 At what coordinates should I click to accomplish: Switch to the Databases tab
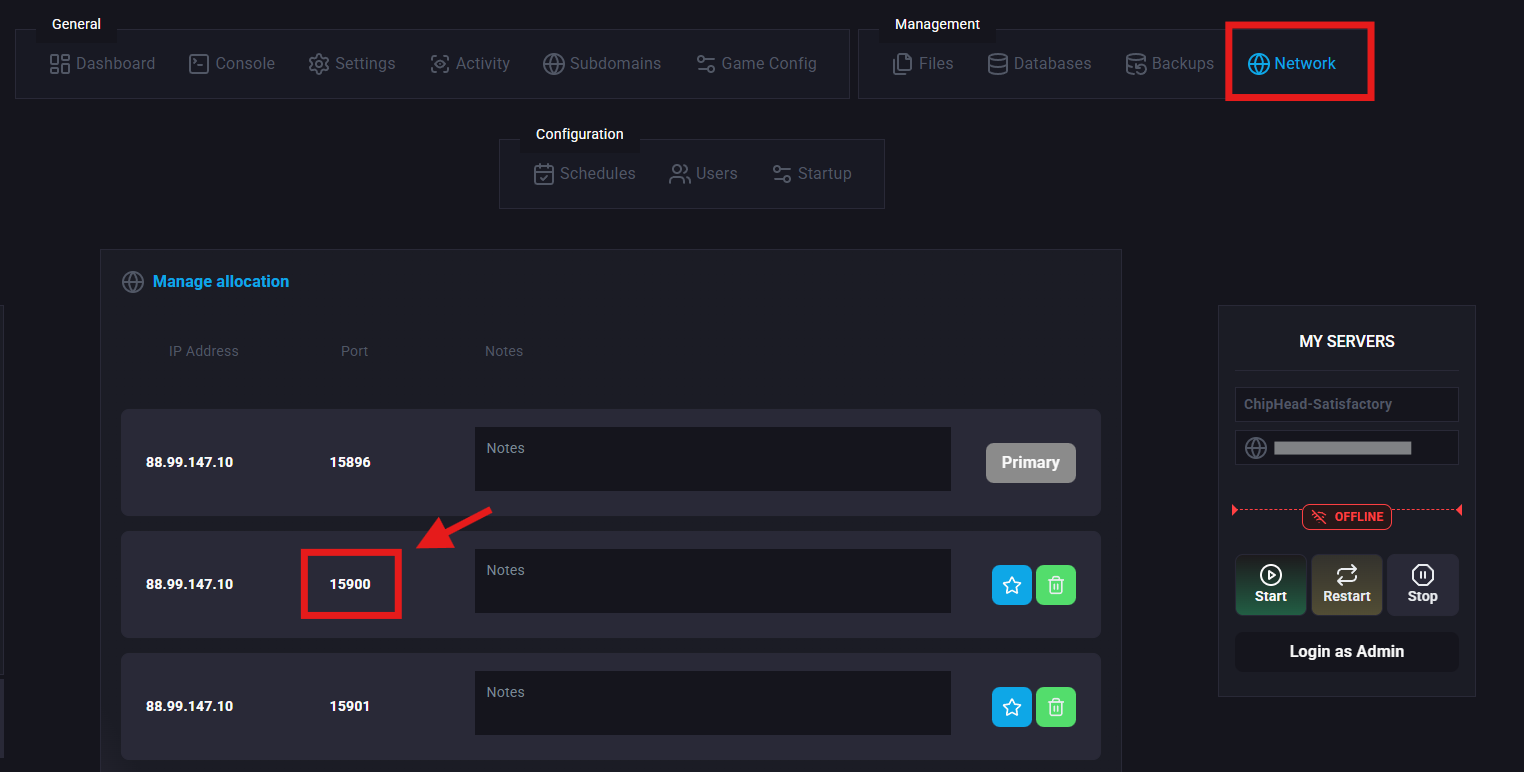point(1039,64)
